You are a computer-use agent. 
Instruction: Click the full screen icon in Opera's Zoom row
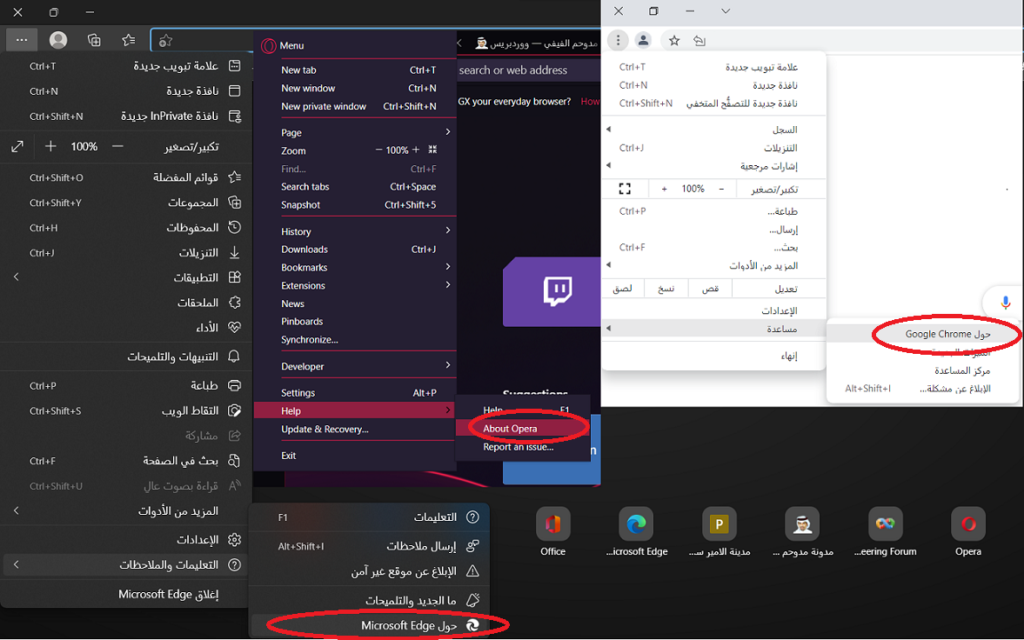point(432,150)
